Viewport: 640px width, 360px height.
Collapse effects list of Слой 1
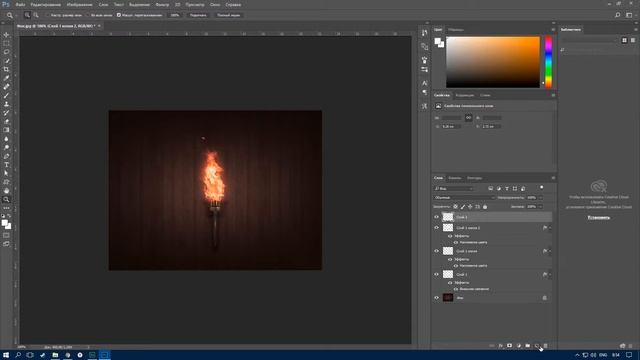pyautogui.click(x=550, y=274)
